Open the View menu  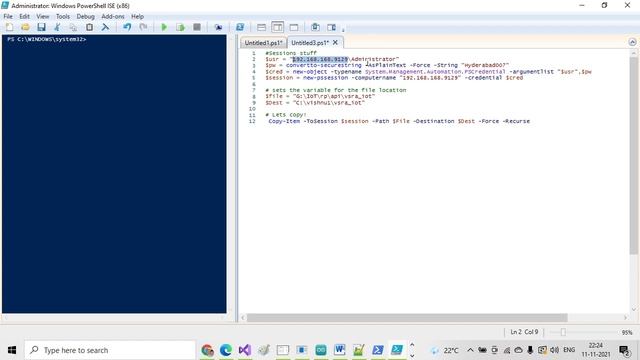pos(42,16)
